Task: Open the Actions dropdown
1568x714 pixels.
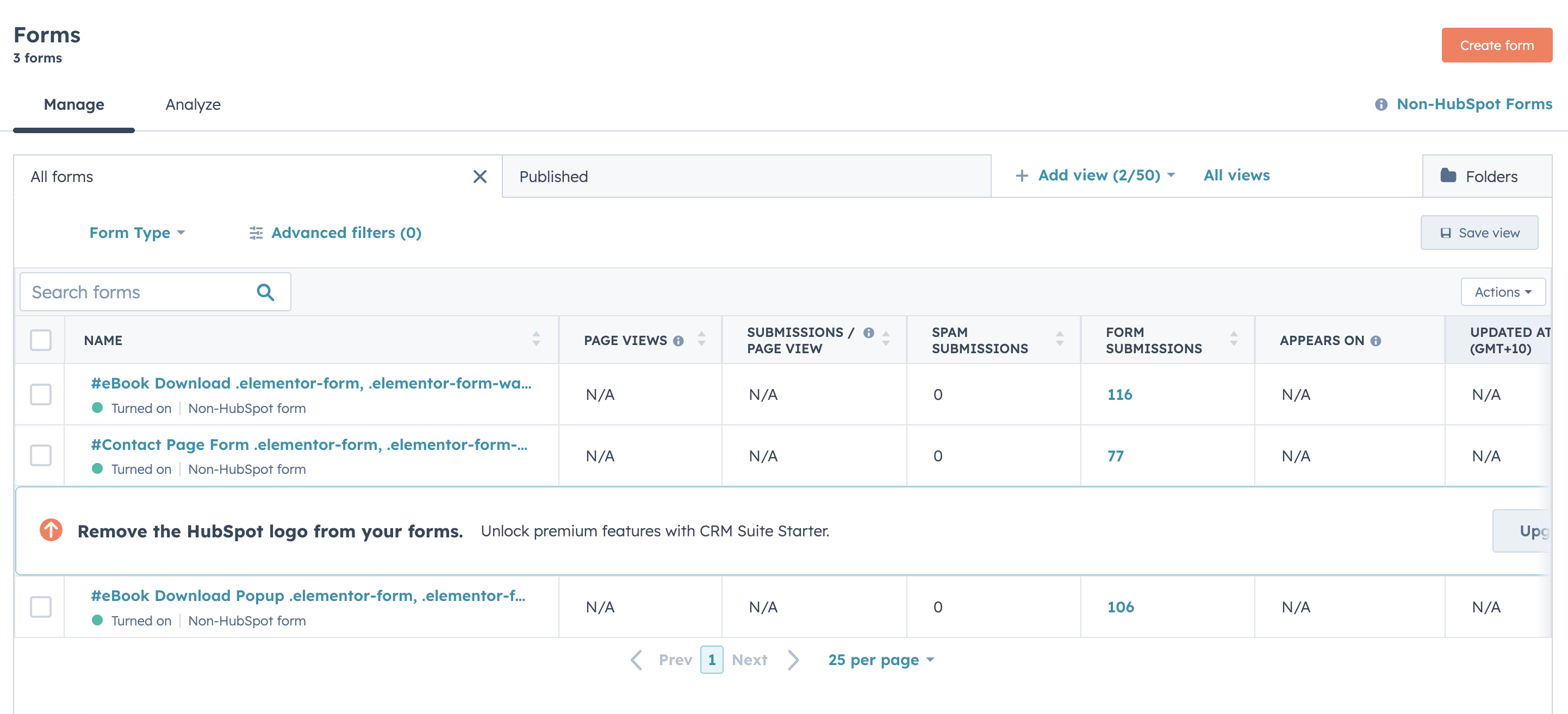Action: 1502,292
